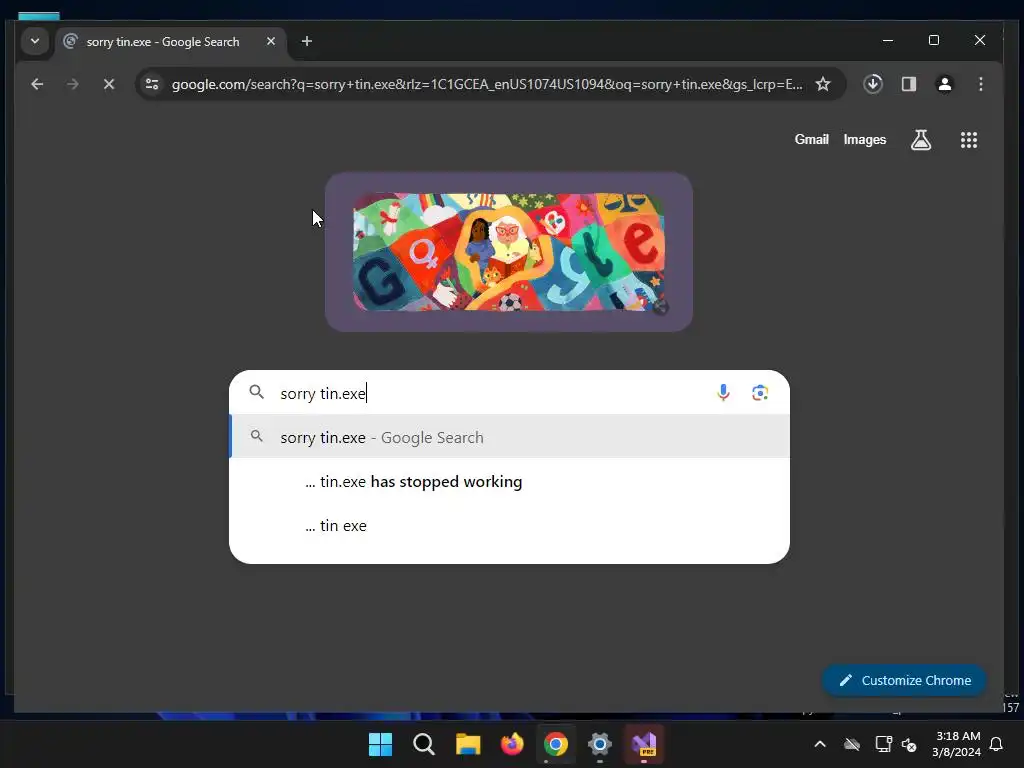Go back to the previous page
Viewport: 1024px width, 768px height.
click(37, 84)
